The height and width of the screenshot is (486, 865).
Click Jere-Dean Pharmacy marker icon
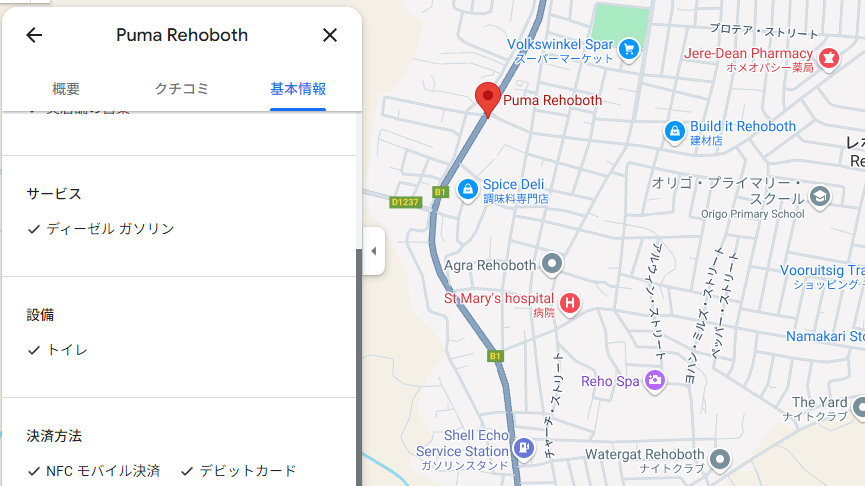829,58
